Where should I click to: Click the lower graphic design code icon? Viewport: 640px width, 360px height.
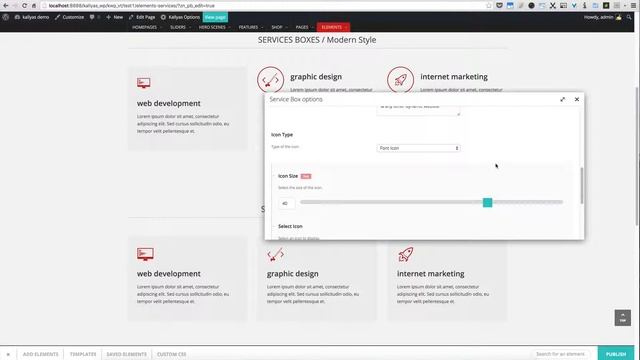pos(276,255)
